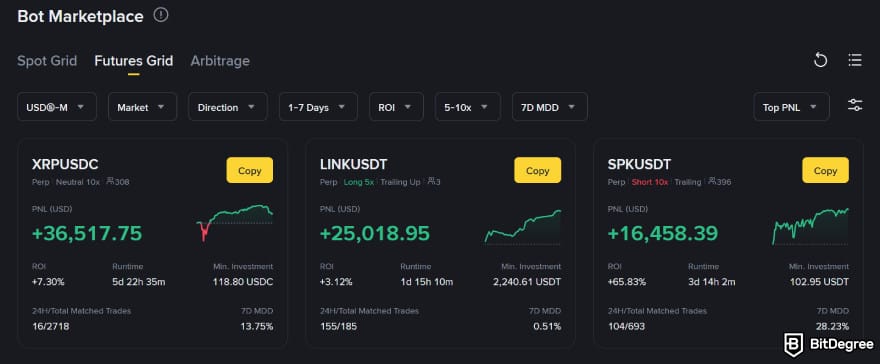
Task: Click runtime 1d 15h 10m
Action: 427,282
